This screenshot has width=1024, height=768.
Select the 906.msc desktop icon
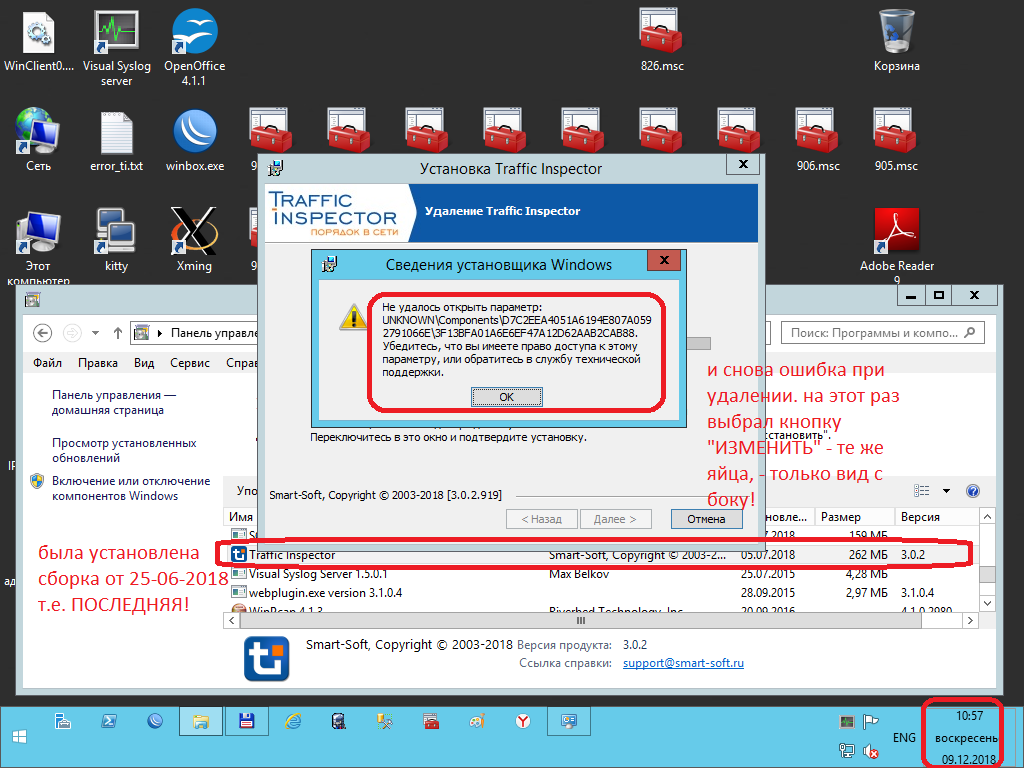click(818, 140)
